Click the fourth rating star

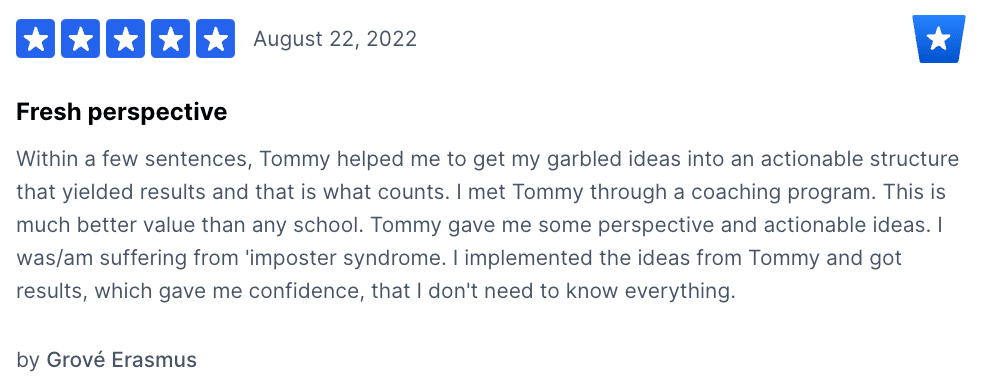(170, 38)
